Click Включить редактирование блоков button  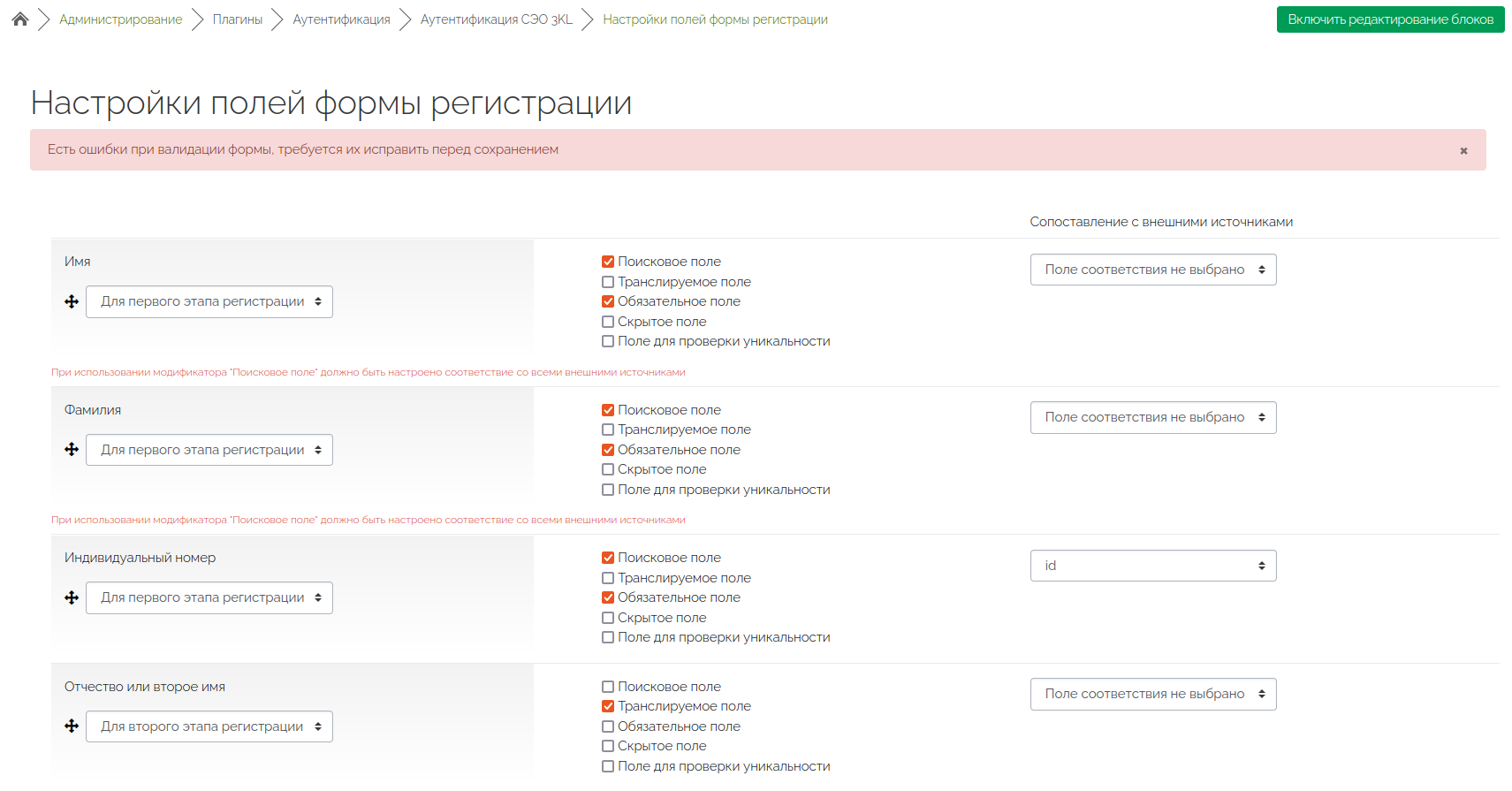pos(1390,19)
